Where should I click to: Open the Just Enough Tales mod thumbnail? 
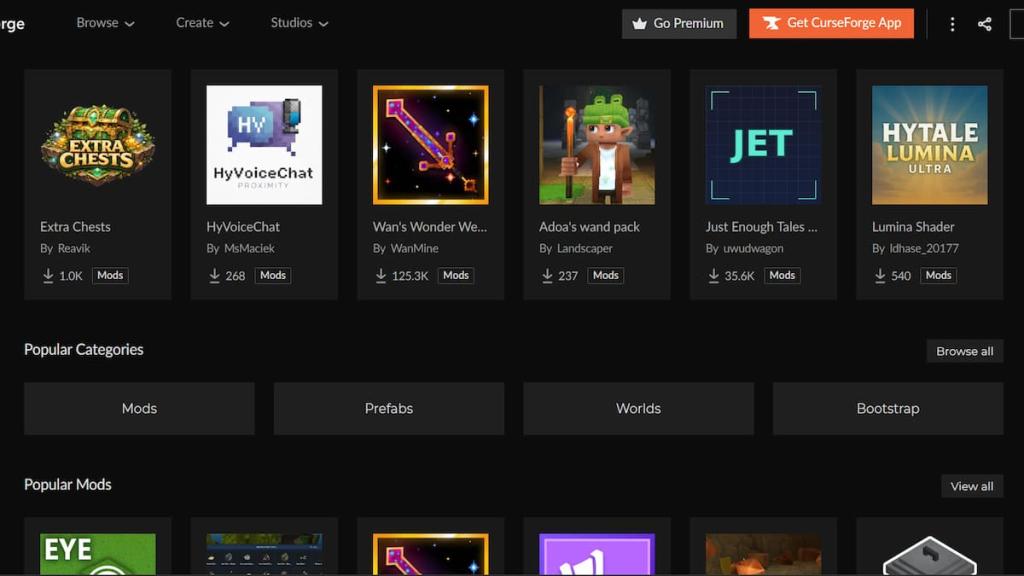[762, 145]
